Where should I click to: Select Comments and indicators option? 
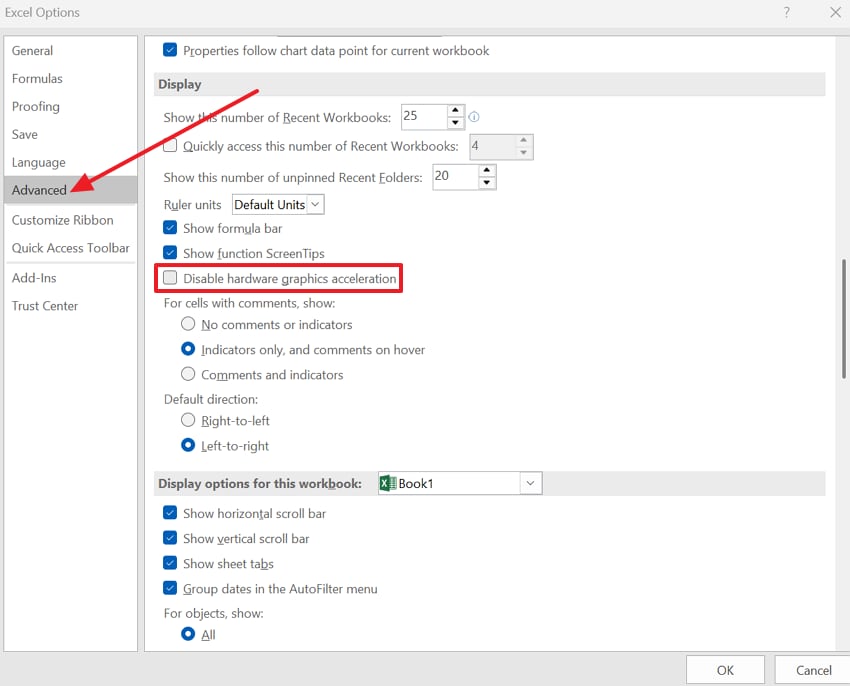click(x=188, y=374)
